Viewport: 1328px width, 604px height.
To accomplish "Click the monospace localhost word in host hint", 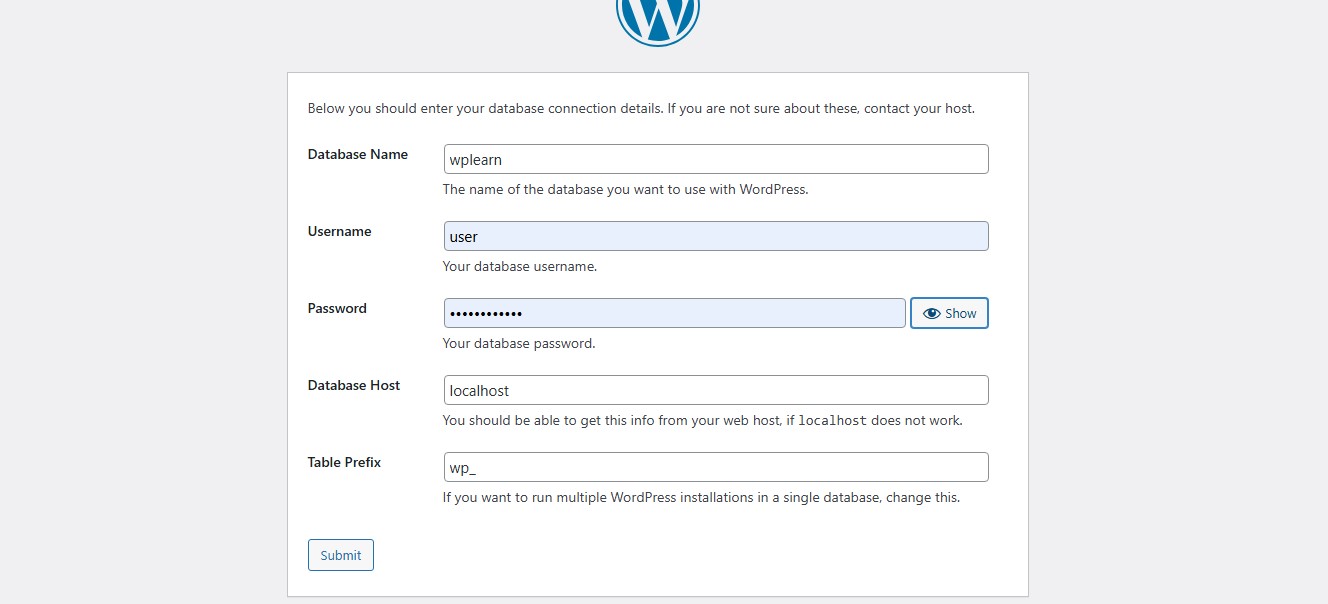I will tap(832, 421).
